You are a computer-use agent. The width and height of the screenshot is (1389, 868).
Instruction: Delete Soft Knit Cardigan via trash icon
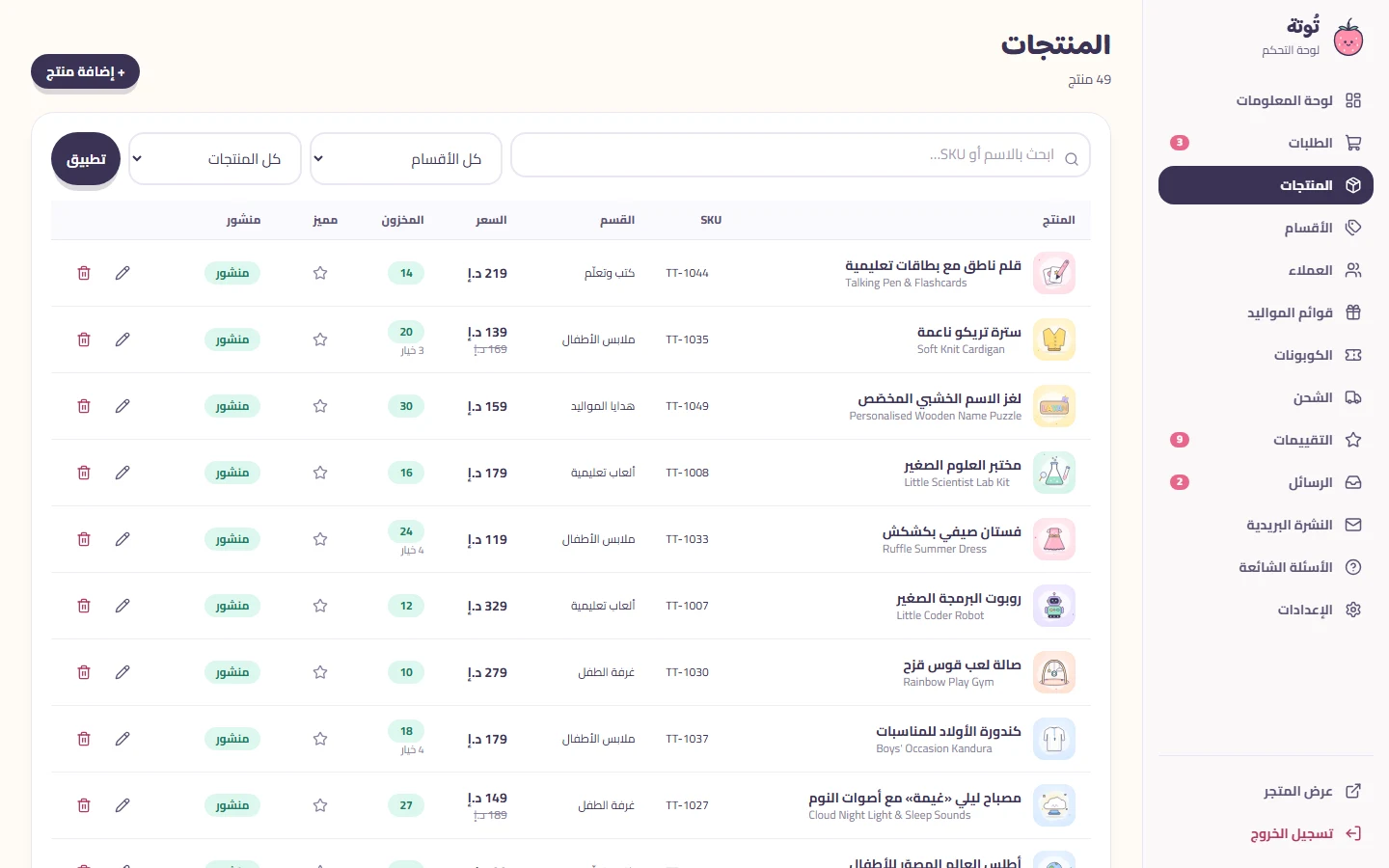[x=84, y=339]
